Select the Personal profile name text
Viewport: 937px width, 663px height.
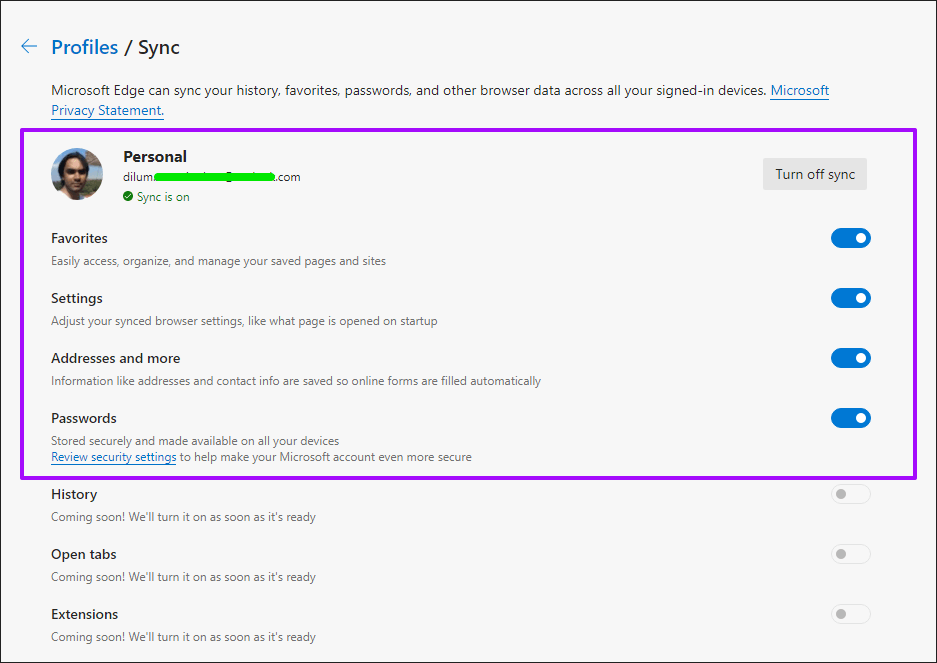tap(155, 157)
